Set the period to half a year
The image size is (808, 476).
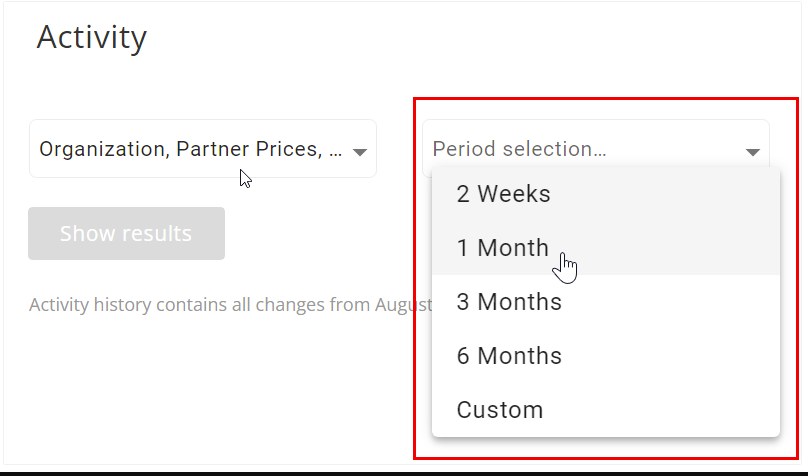(x=606, y=356)
